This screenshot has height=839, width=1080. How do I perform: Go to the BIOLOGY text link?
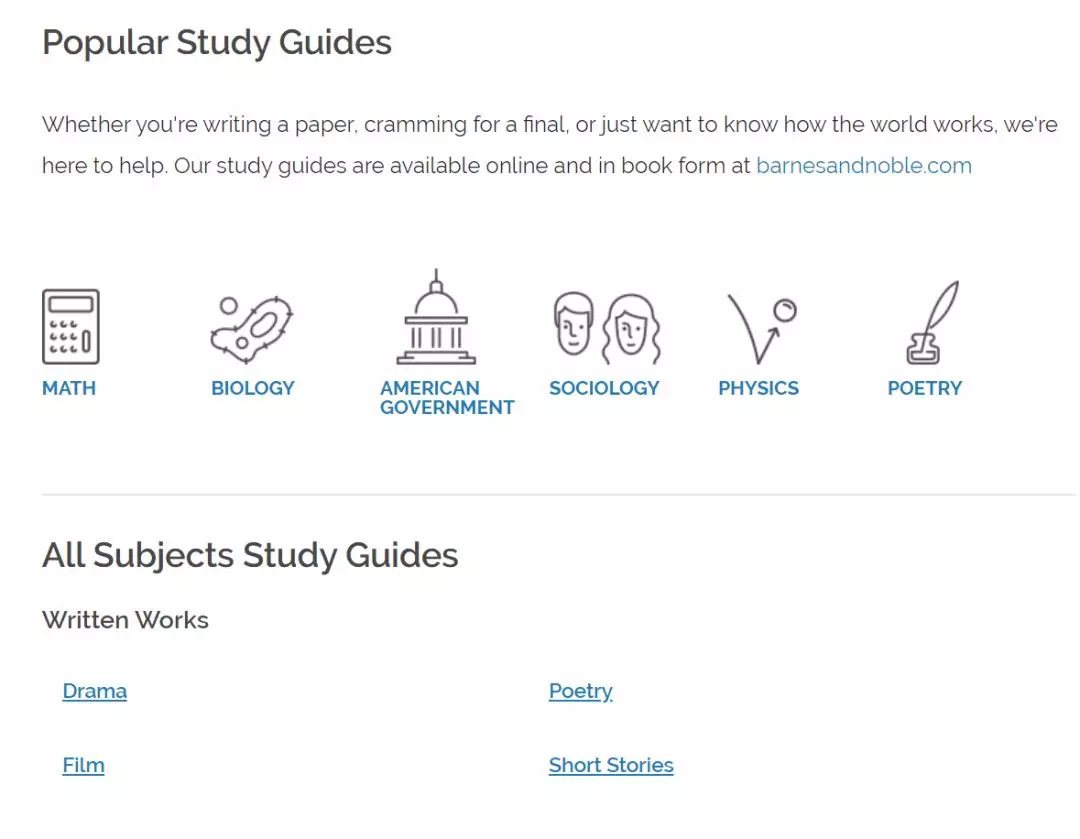253,388
